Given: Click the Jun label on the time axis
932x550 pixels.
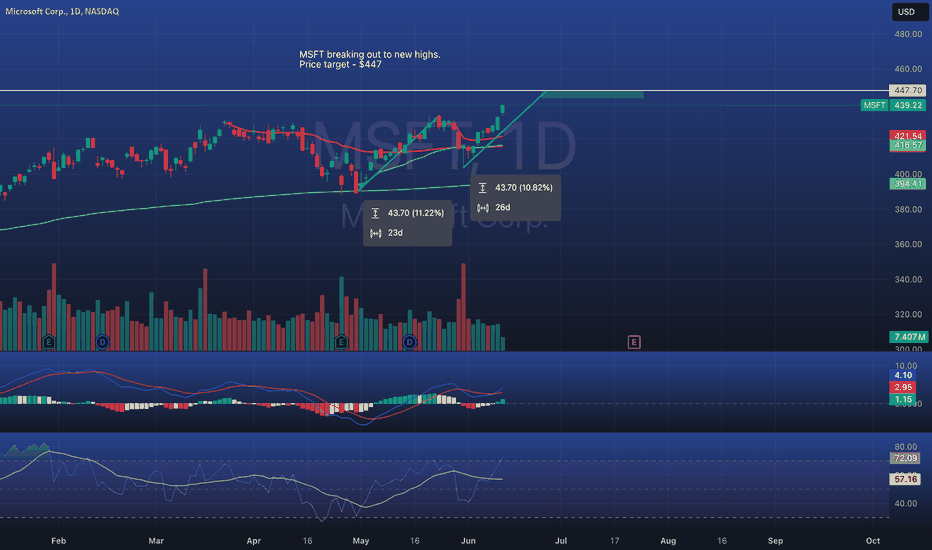Looking at the screenshot, I should click(468, 540).
